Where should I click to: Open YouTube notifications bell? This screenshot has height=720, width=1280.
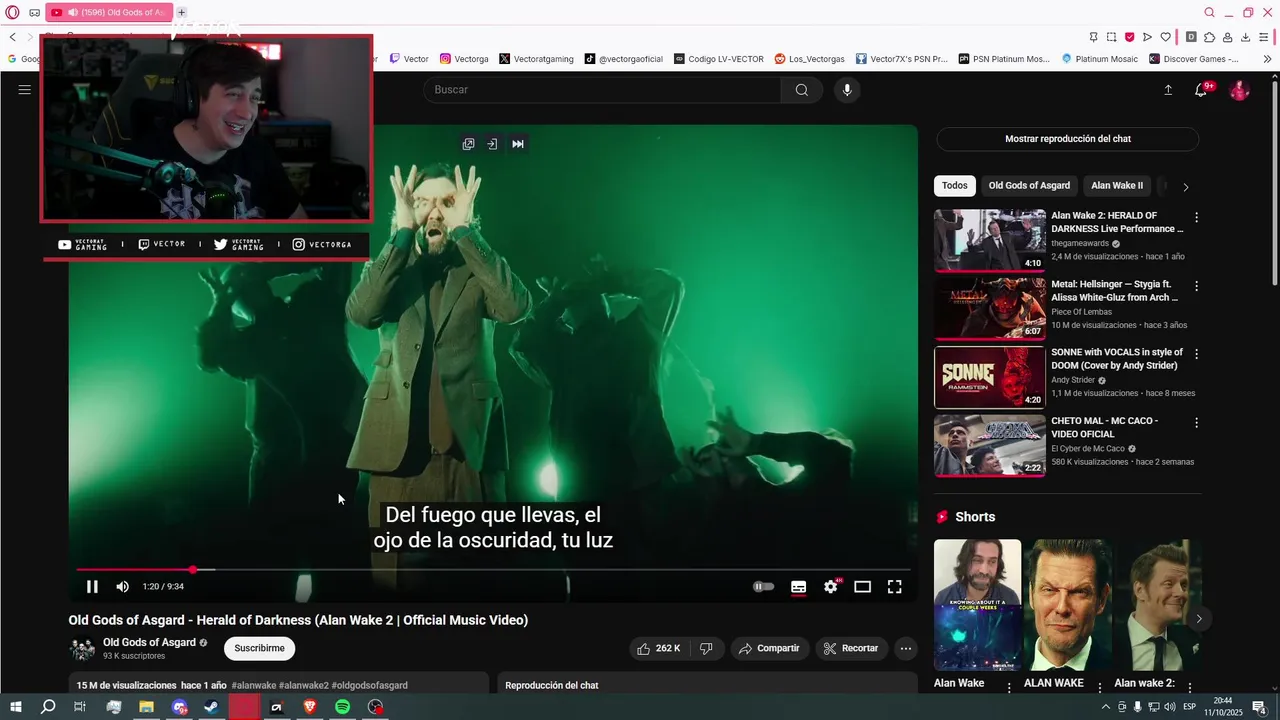(1201, 90)
